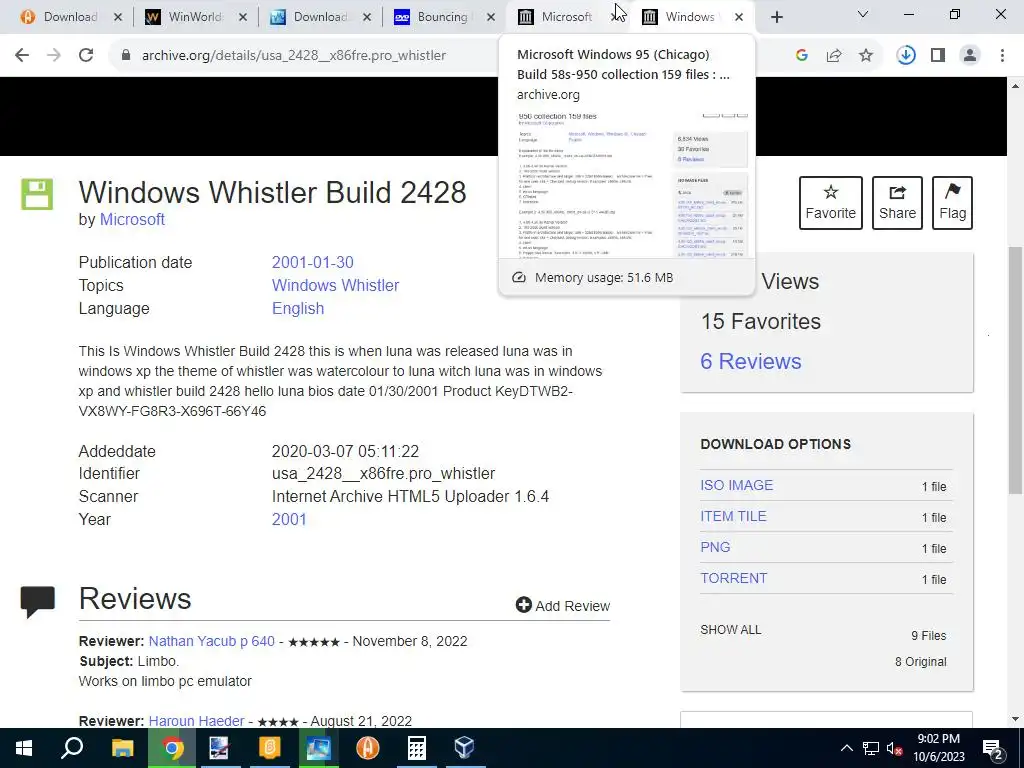The height and width of the screenshot is (768, 1024).
Task: Click the Google icon in the address bar
Action: tap(802, 55)
